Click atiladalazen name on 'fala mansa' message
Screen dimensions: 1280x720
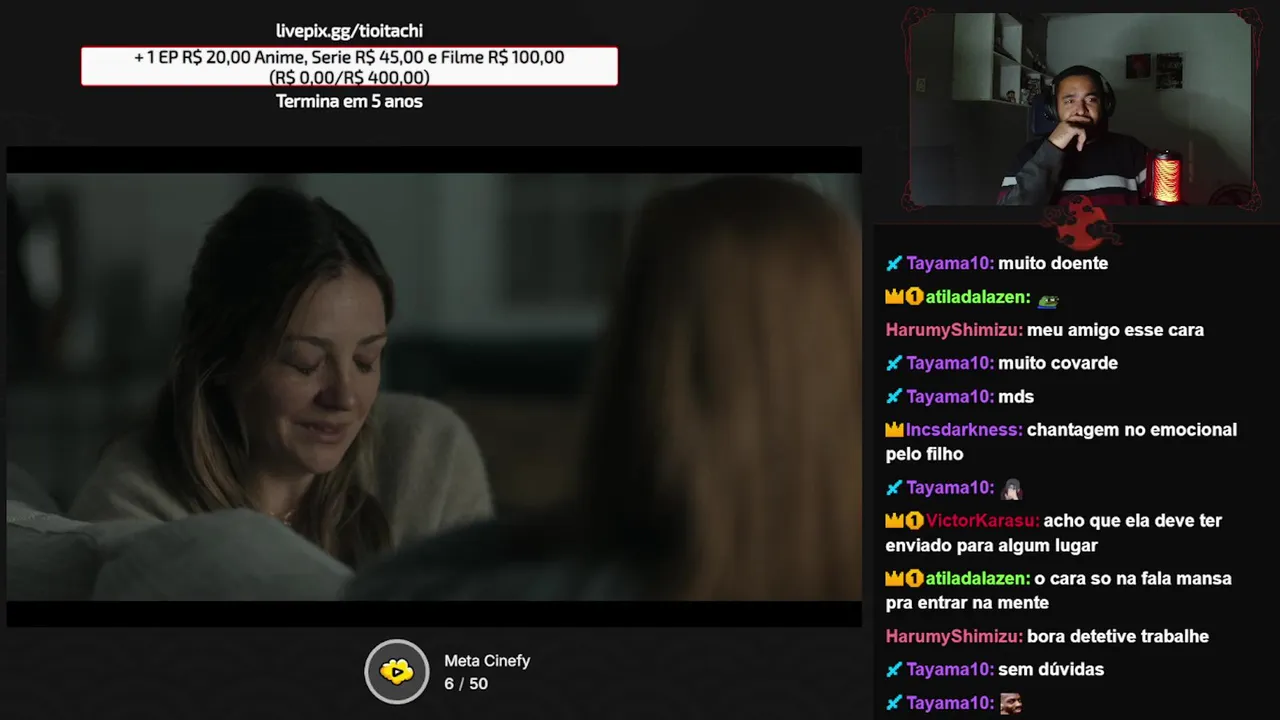tap(978, 579)
